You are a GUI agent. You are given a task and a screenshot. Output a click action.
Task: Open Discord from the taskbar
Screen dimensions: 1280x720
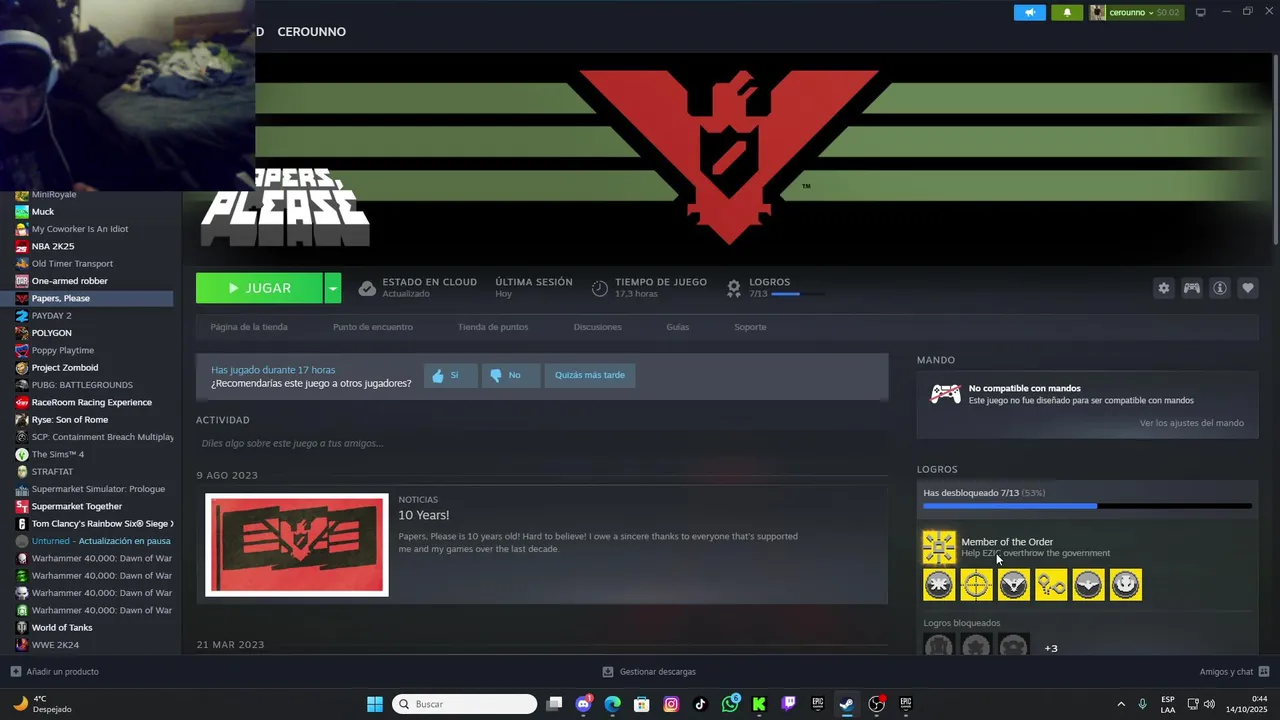[583, 704]
